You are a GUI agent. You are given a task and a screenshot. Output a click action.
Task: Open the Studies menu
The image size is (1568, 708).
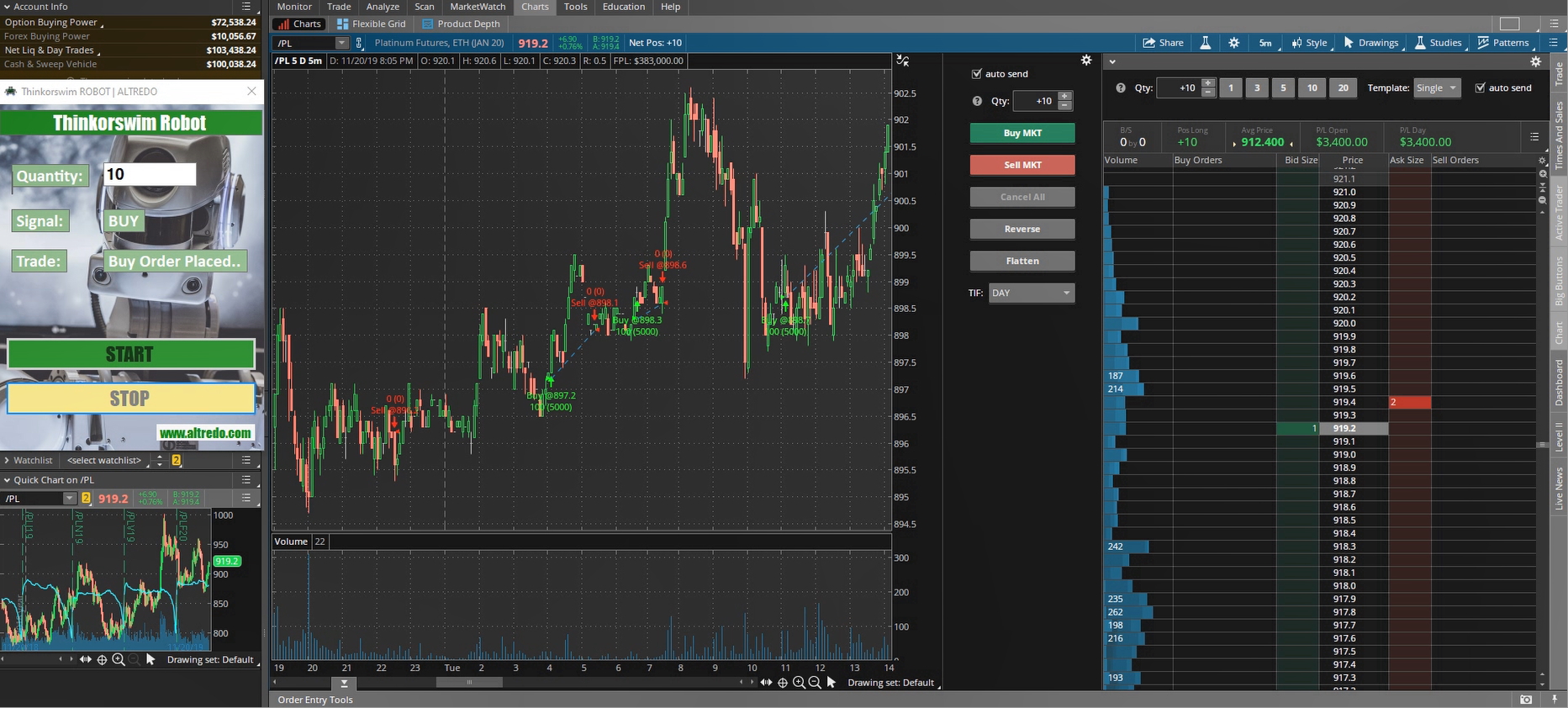point(1438,43)
